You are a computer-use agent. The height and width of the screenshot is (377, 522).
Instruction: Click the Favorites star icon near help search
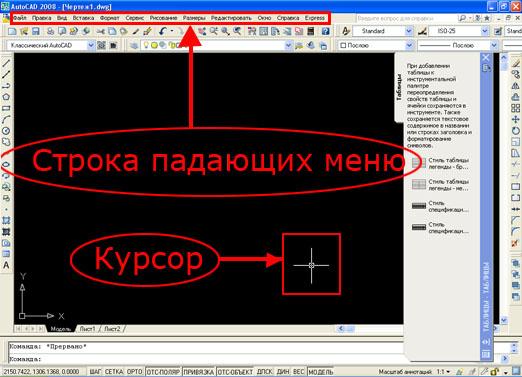487,18
